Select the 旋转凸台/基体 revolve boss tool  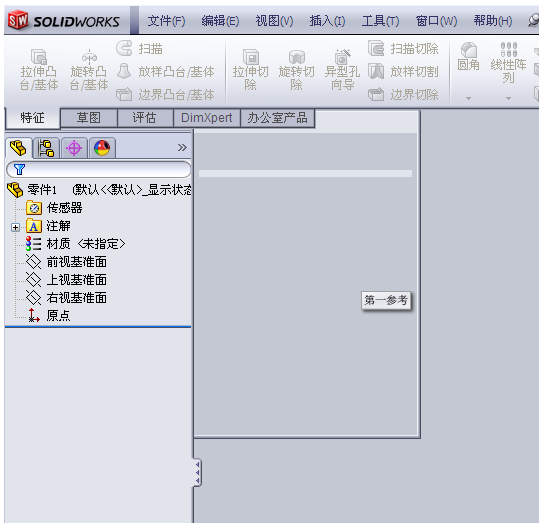89,70
